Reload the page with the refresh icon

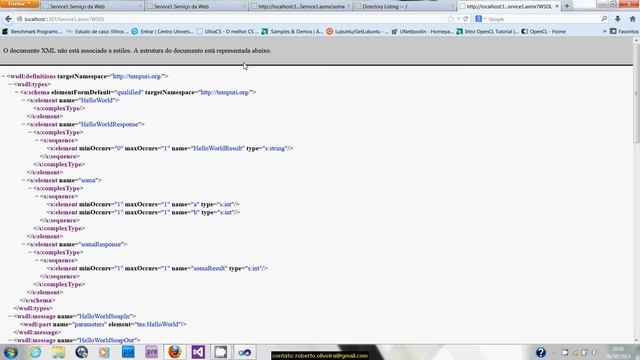(465, 19)
